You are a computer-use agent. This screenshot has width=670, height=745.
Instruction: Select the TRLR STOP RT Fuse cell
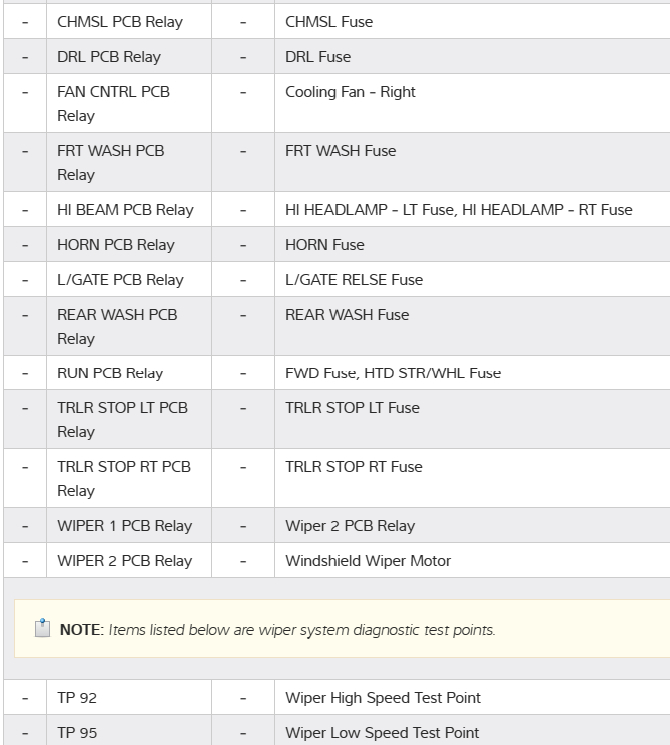coord(354,467)
